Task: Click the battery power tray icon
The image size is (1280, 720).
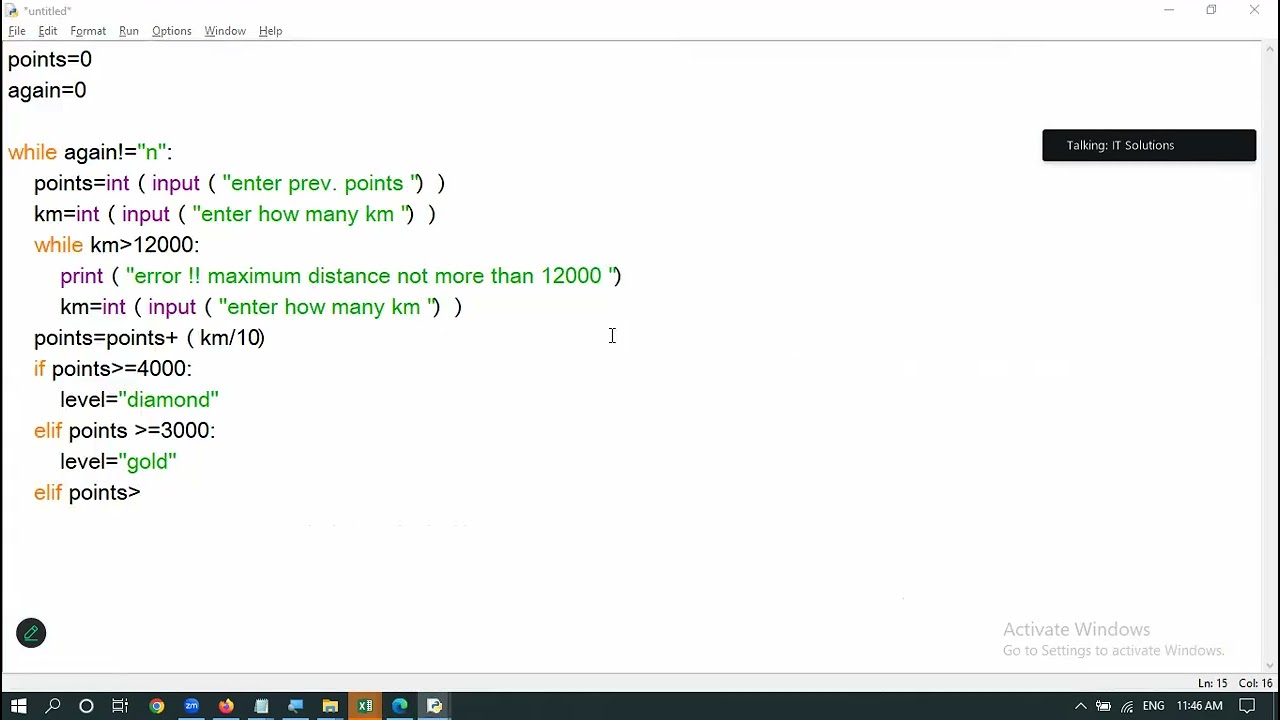Action: coord(1103,706)
